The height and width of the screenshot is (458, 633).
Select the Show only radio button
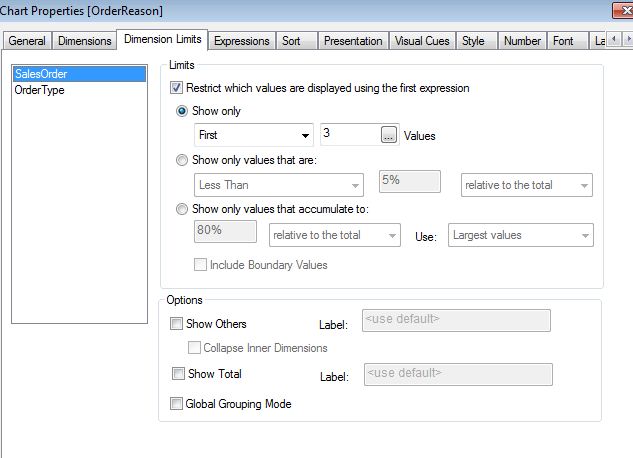[x=182, y=111]
